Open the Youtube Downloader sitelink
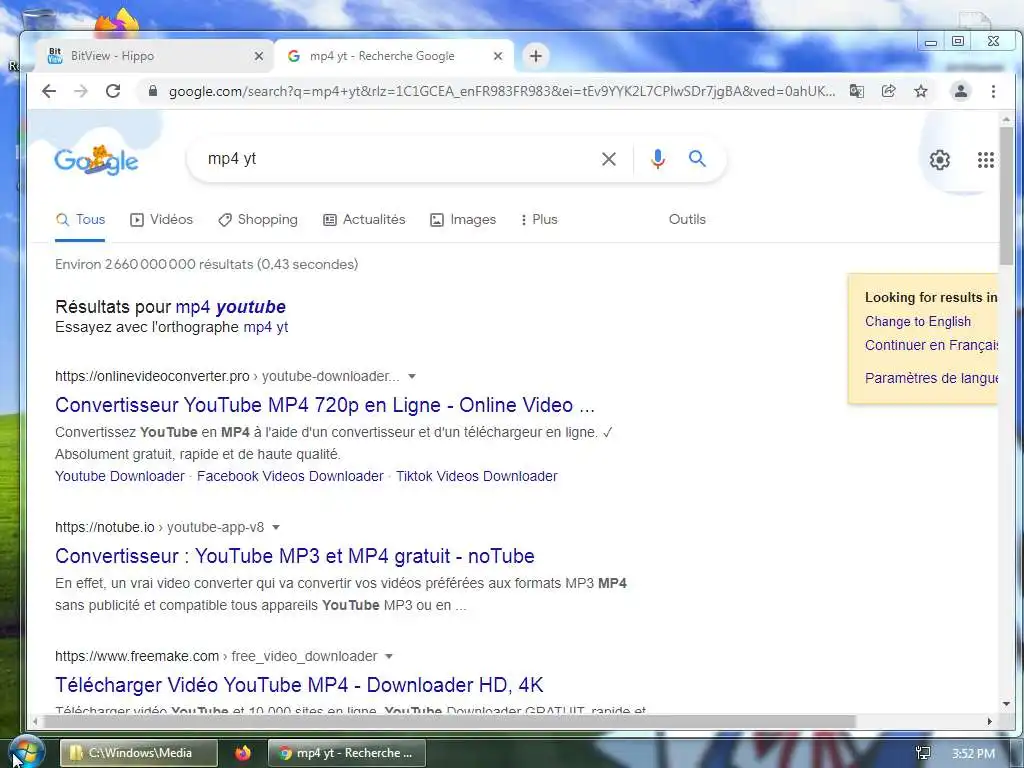 pos(120,476)
